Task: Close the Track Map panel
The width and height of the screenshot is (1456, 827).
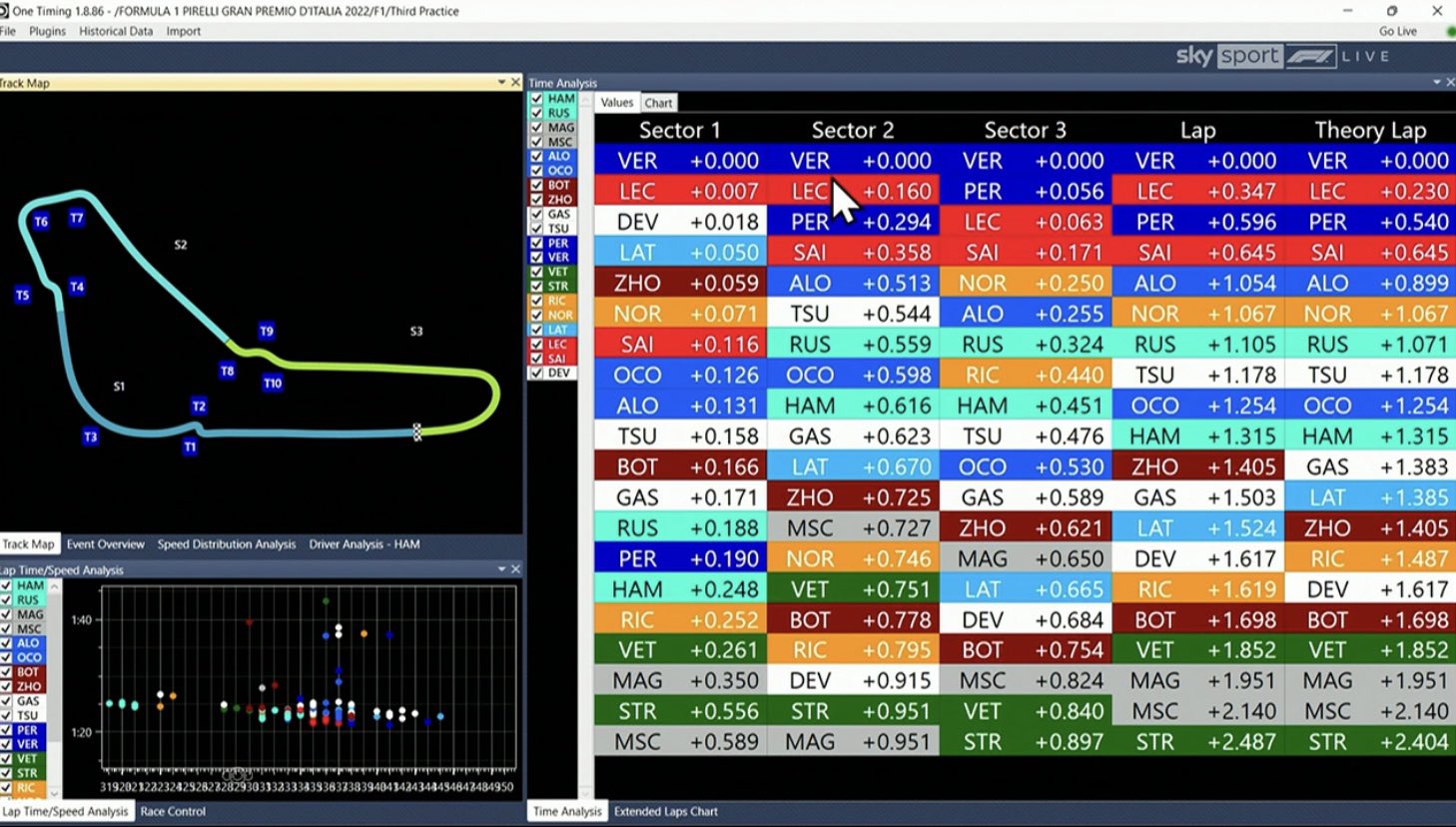Action: pyautogui.click(x=515, y=82)
